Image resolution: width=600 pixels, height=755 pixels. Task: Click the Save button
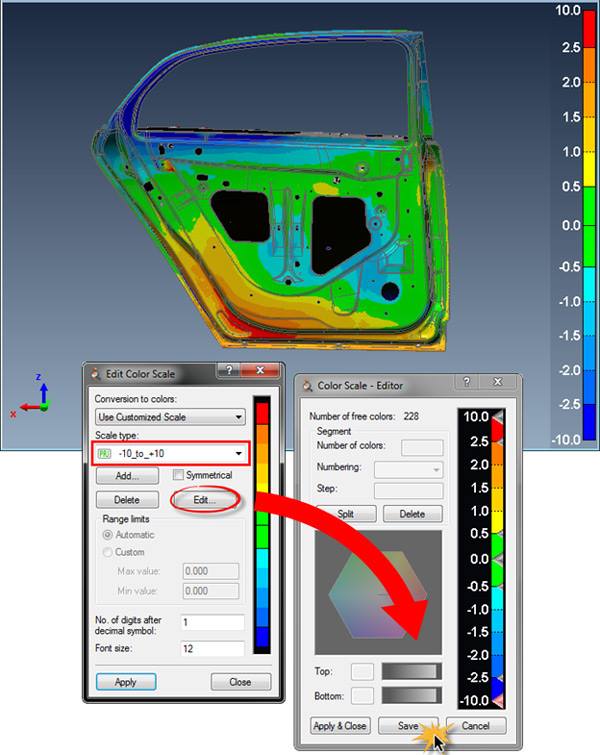pyautogui.click(x=408, y=726)
